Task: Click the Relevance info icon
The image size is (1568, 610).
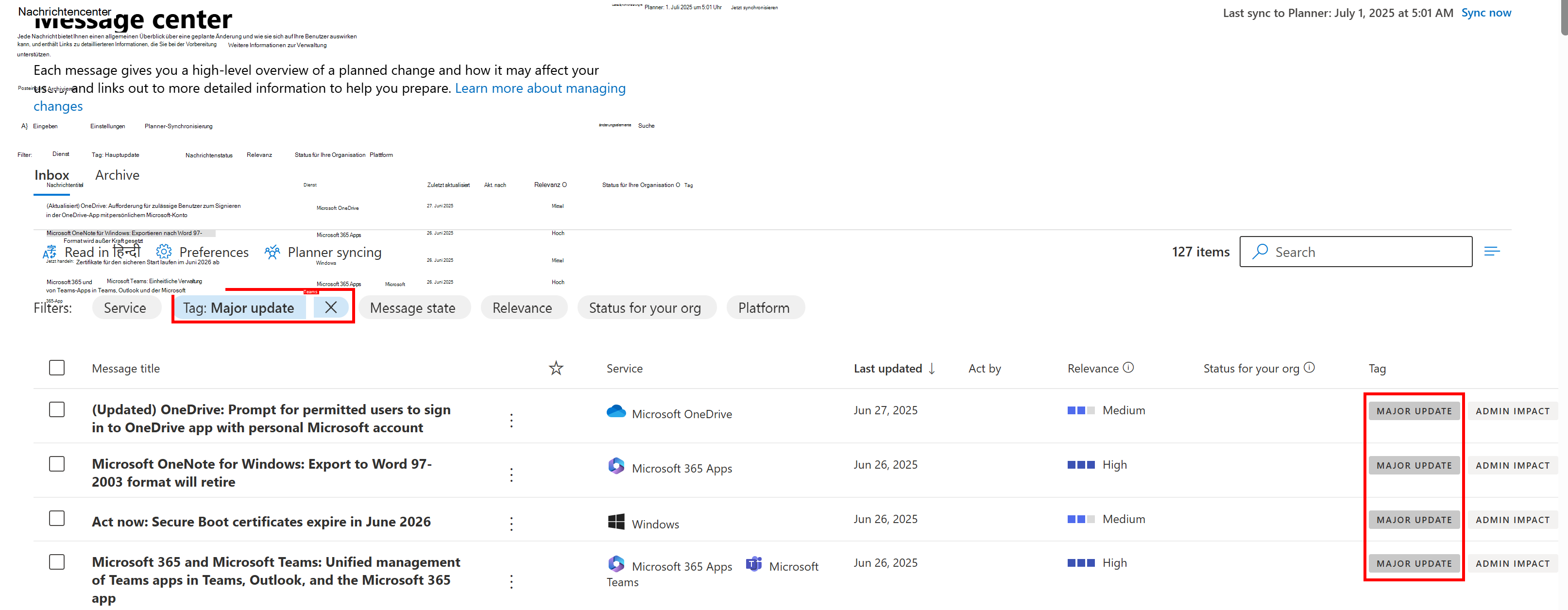Action: (1128, 368)
